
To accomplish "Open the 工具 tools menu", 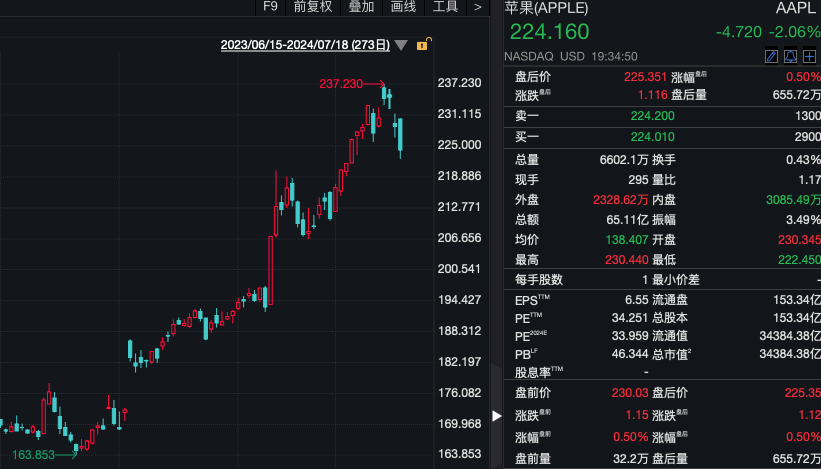I will 445,7.
